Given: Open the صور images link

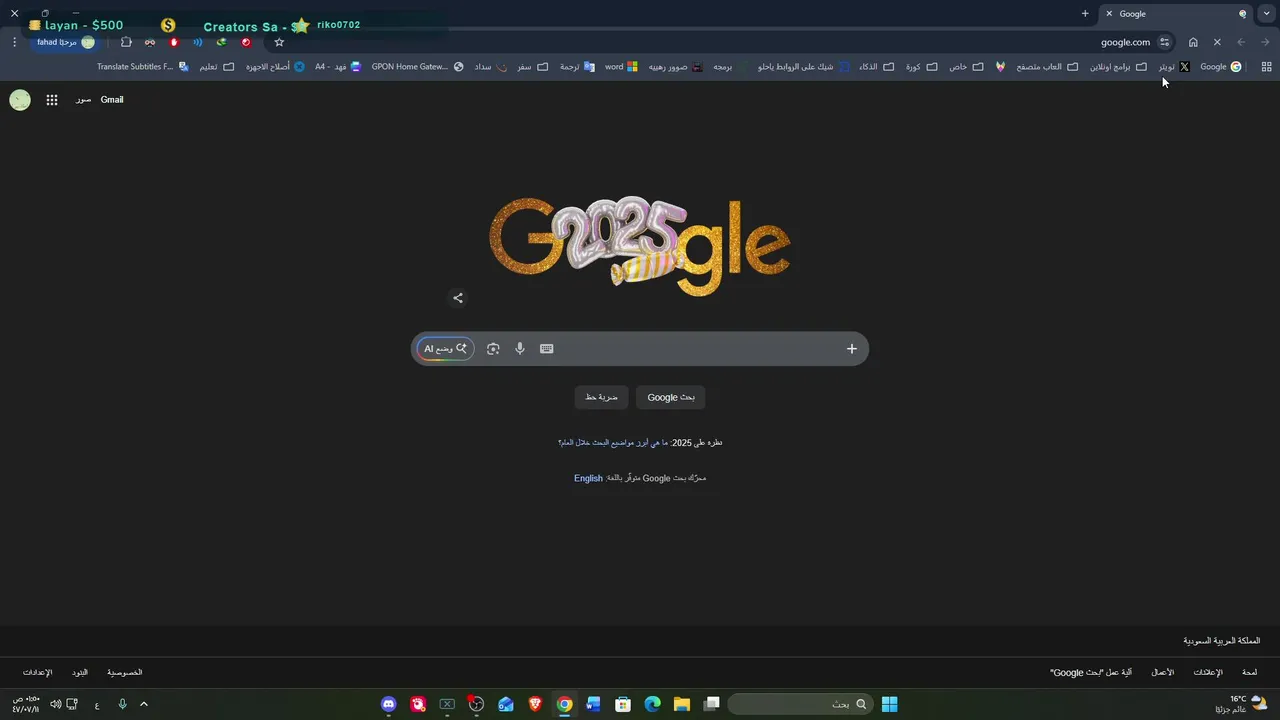Looking at the screenshot, I should coord(83,100).
